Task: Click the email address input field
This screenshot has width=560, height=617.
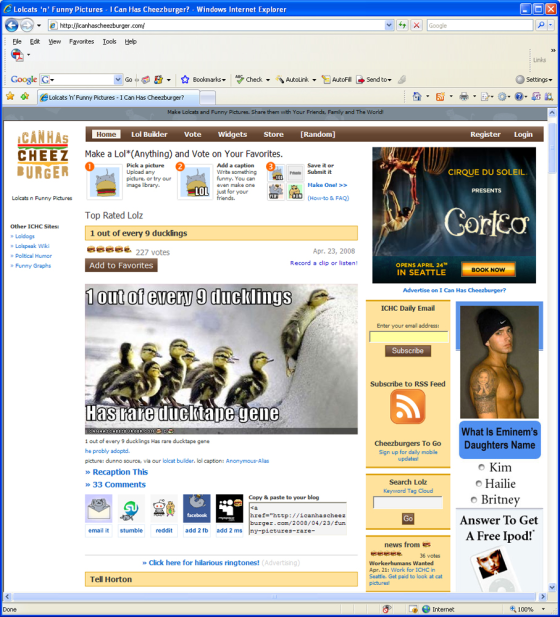Action: 408,337
